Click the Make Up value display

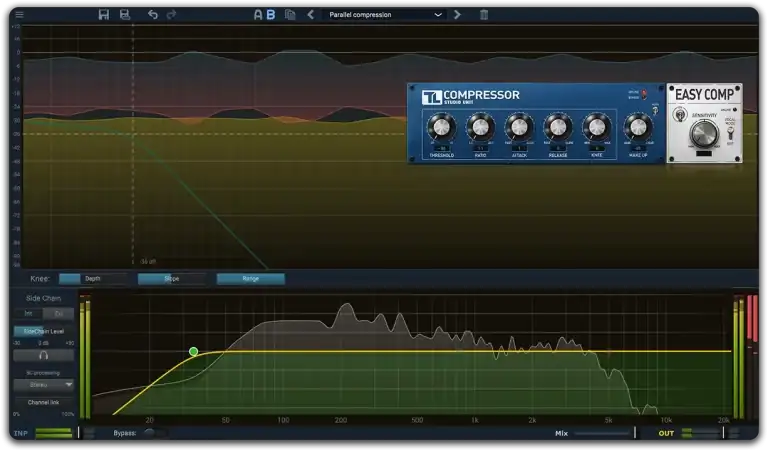(638, 148)
